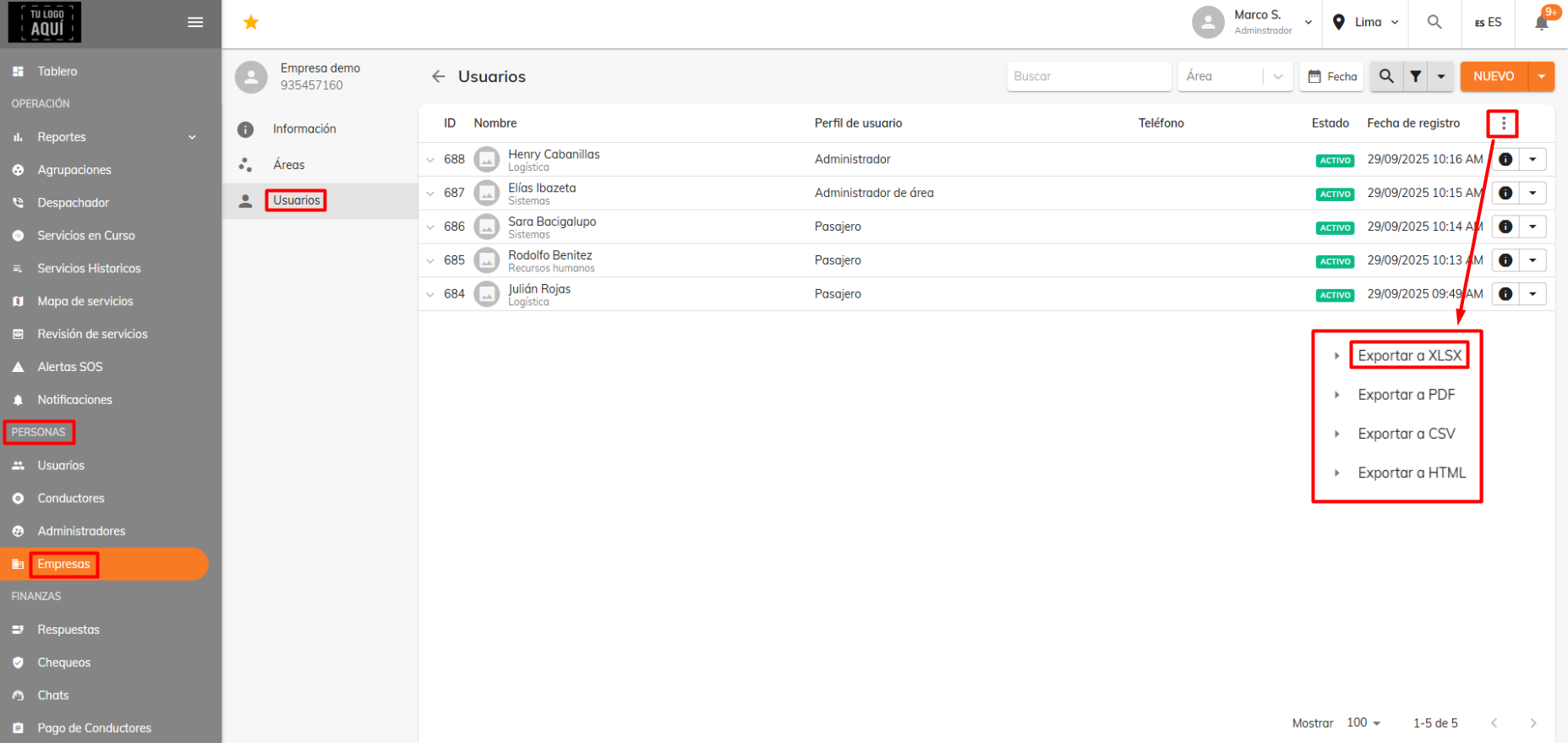1568x743 pixels.
Task: Expand row 688 chevron
Action: coord(430,160)
